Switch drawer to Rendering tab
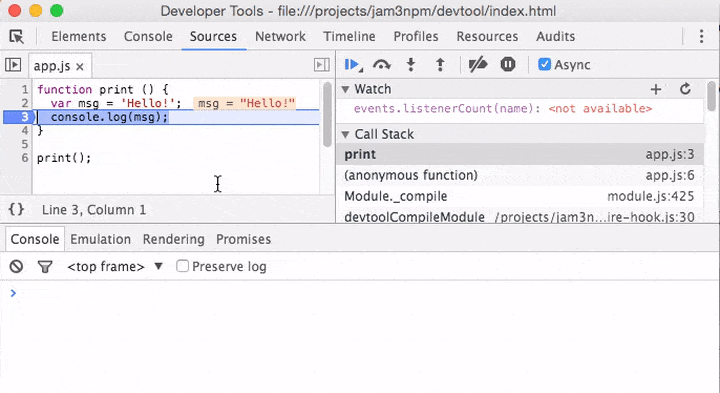This screenshot has height=393, width=720. [174, 239]
